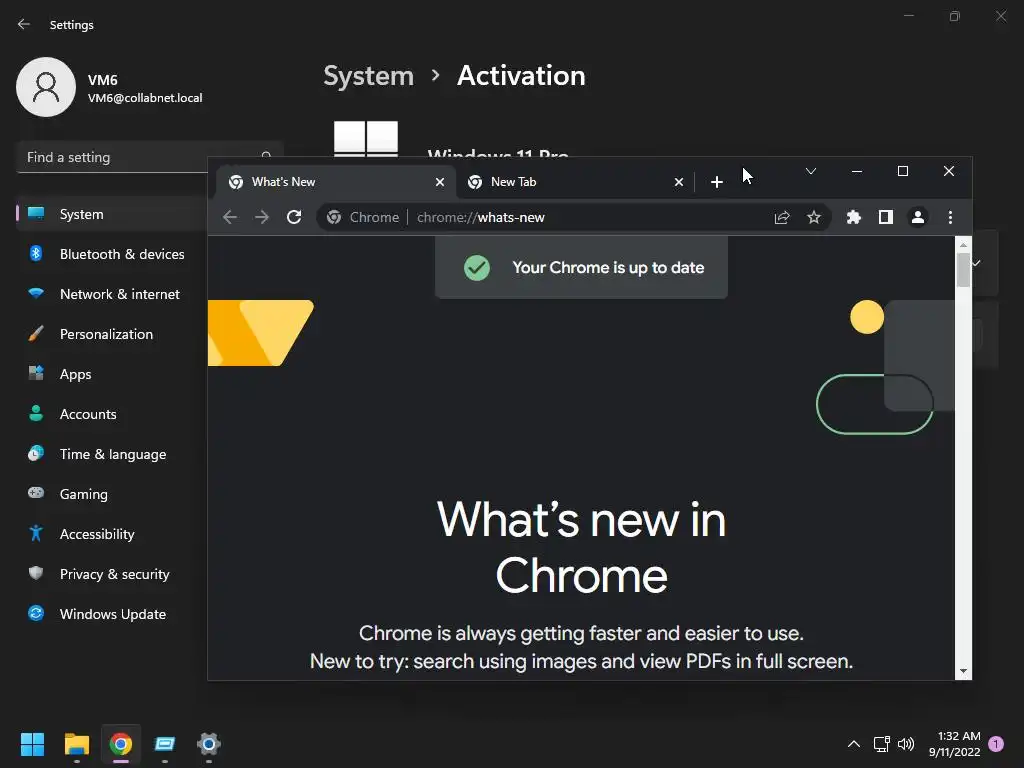The width and height of the screenshot is (1024, 768).
Task: Open network status tray icon
Action: tap(882, 744)
